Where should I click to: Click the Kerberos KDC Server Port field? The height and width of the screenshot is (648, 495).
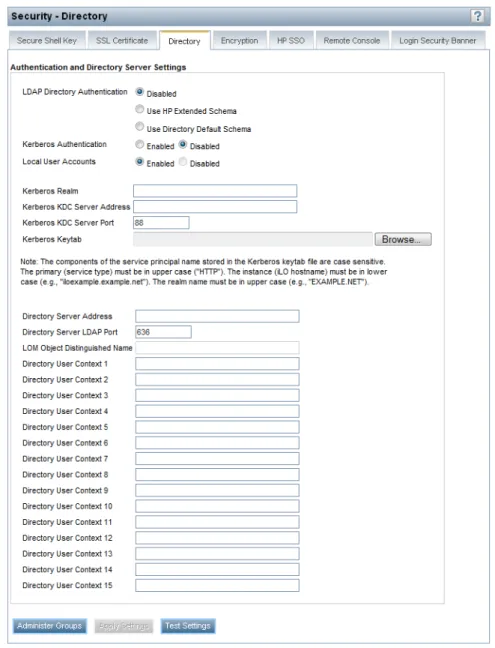click(161, 223)
